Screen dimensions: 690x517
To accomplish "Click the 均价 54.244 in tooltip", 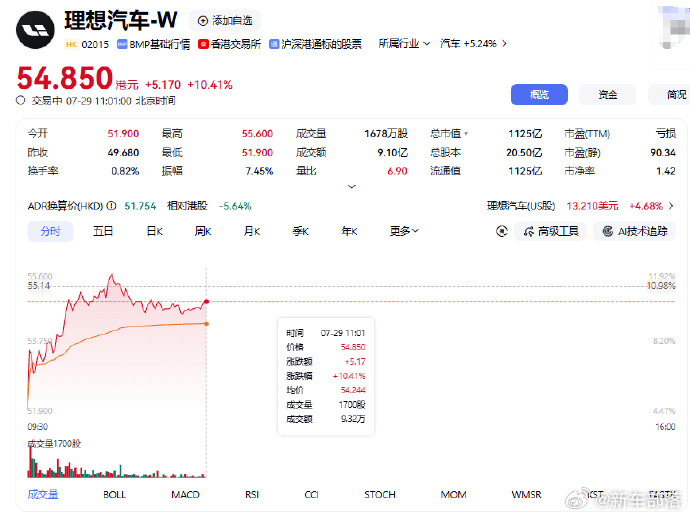I will click(353, 390).
